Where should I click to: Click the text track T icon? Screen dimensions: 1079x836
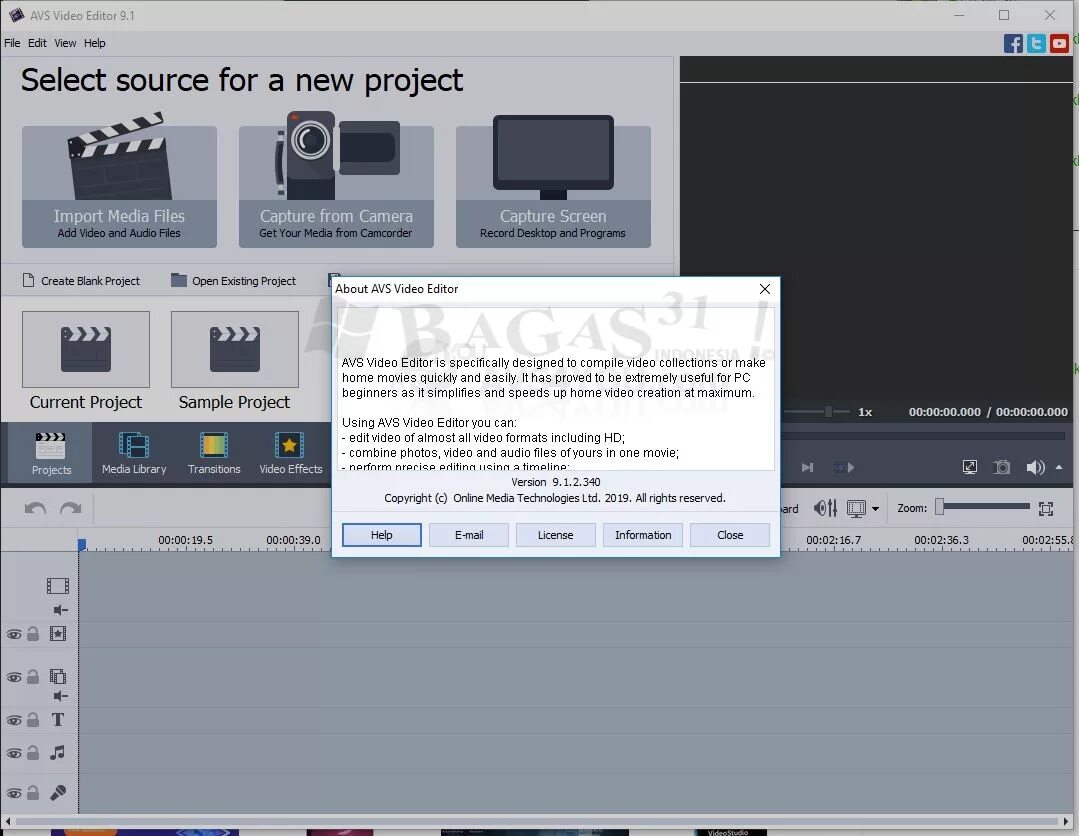tap(58, 720)
